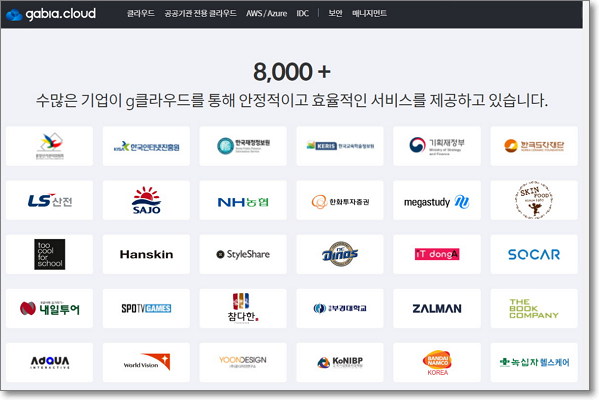Open the IDC menu
The image size is (599, 400).
(x=303, y=13)
